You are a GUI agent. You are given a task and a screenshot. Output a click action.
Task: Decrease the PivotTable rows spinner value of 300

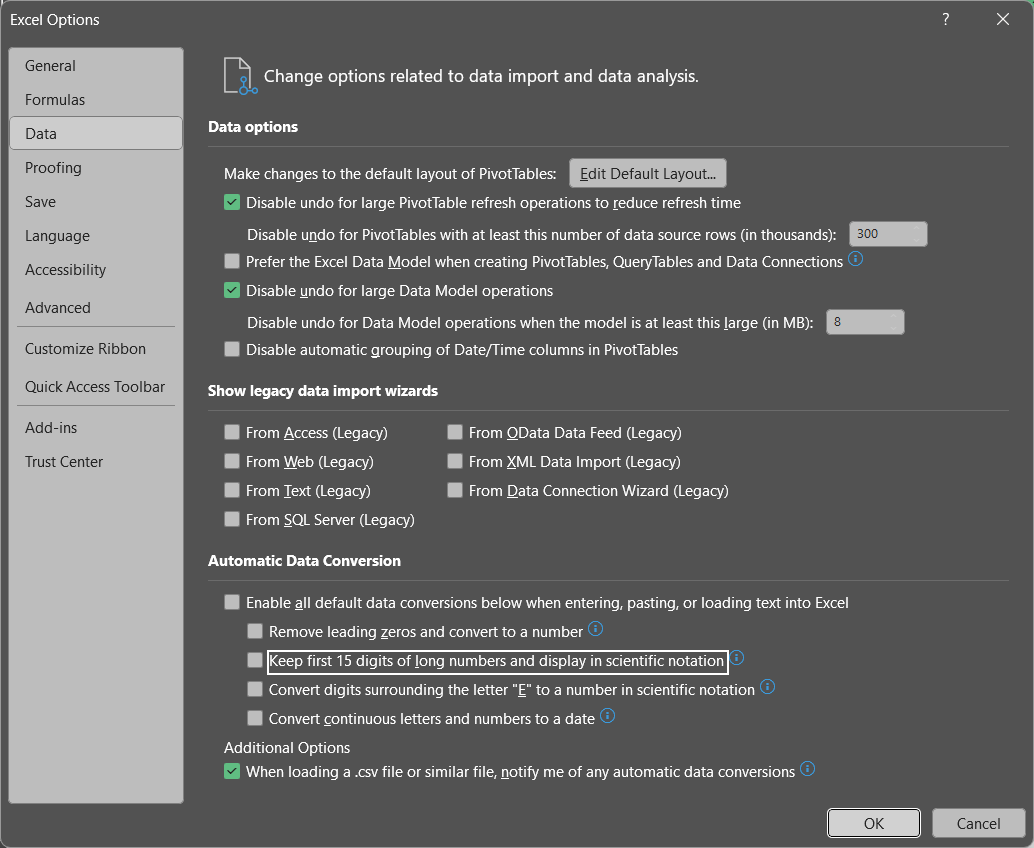point(917,239)
